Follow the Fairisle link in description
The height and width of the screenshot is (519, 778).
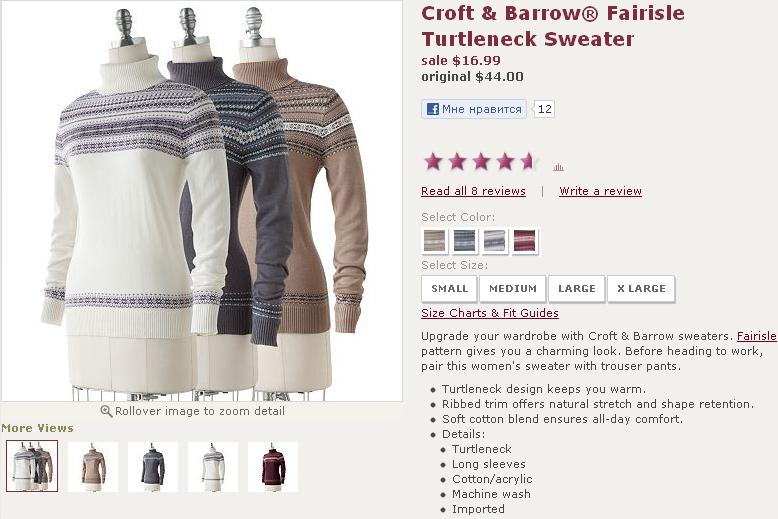tap(756, 336)
